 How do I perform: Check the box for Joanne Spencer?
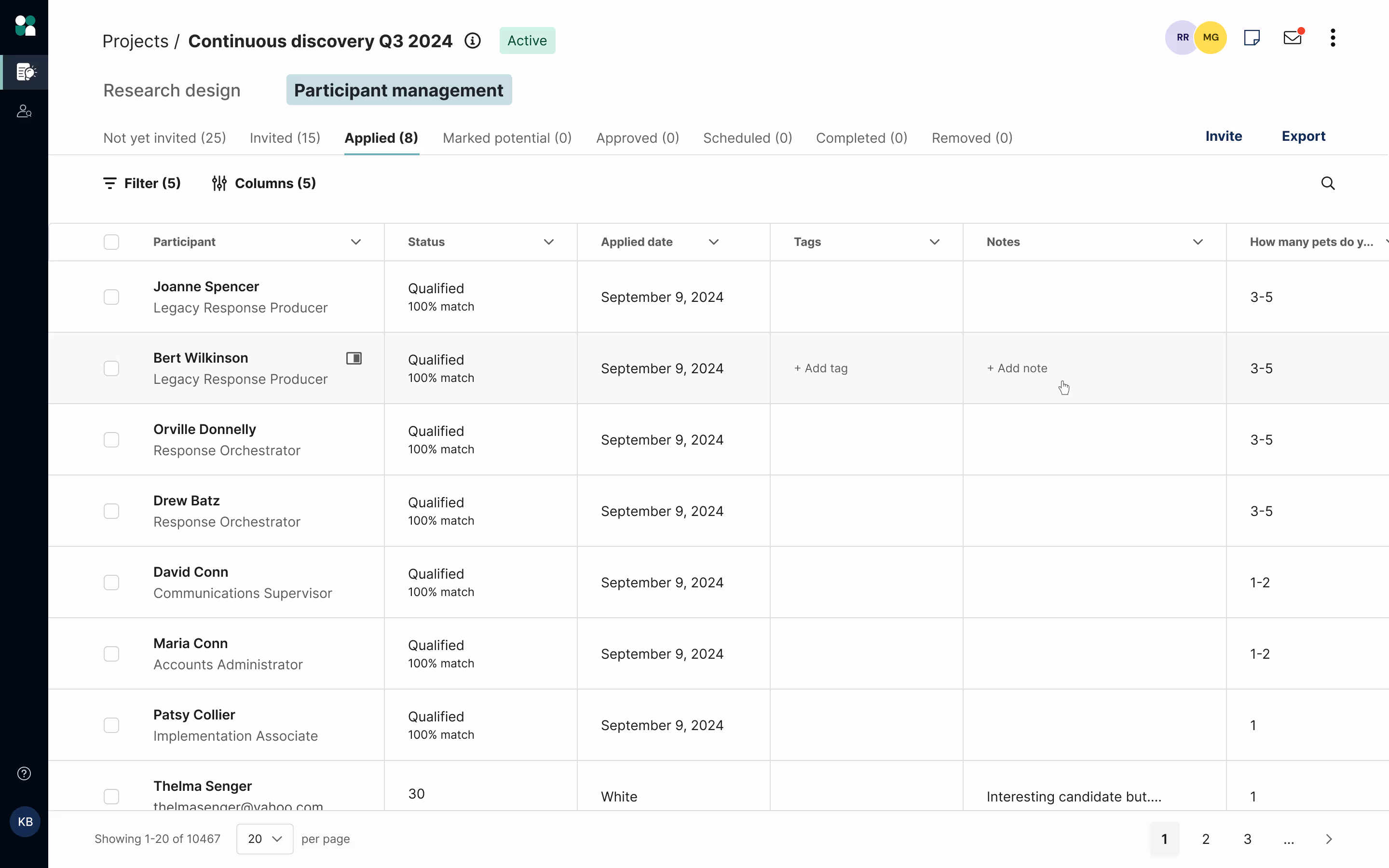111,297
